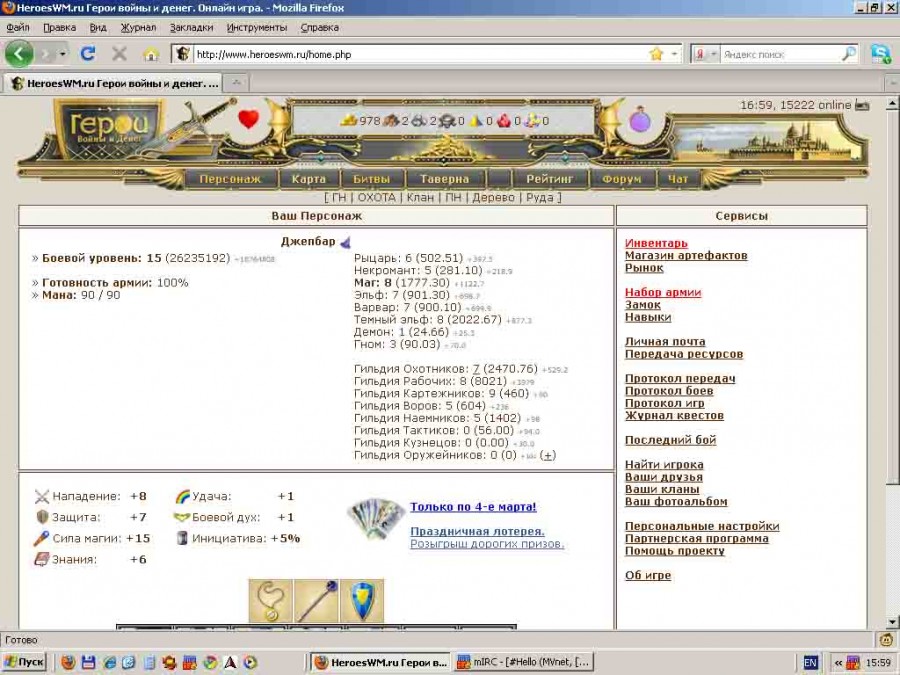Open the back/forward history dropdown arrow
This screenshot has width=900, height=675.
point(62,54)
